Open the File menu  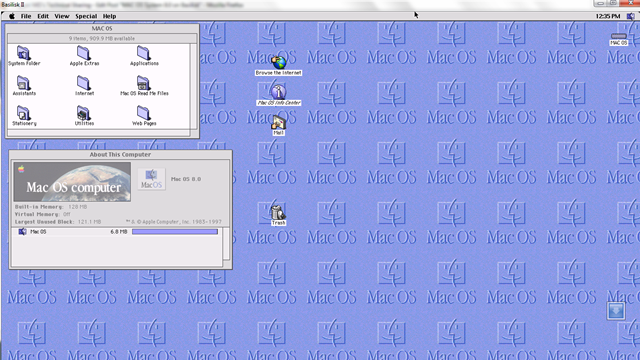pyautogui.click(x=26, y=16)
